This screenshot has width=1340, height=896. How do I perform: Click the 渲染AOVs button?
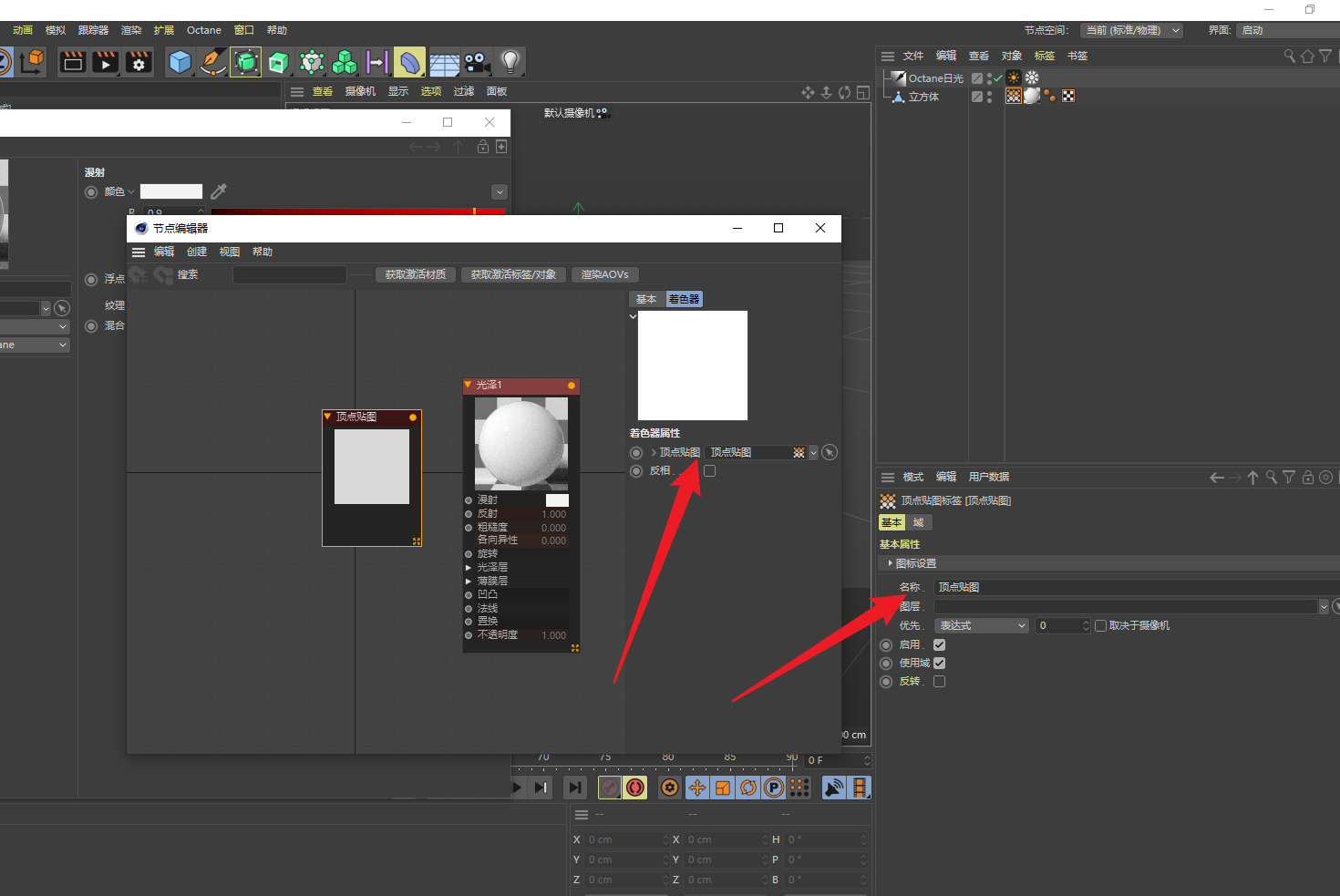[605, 274]
